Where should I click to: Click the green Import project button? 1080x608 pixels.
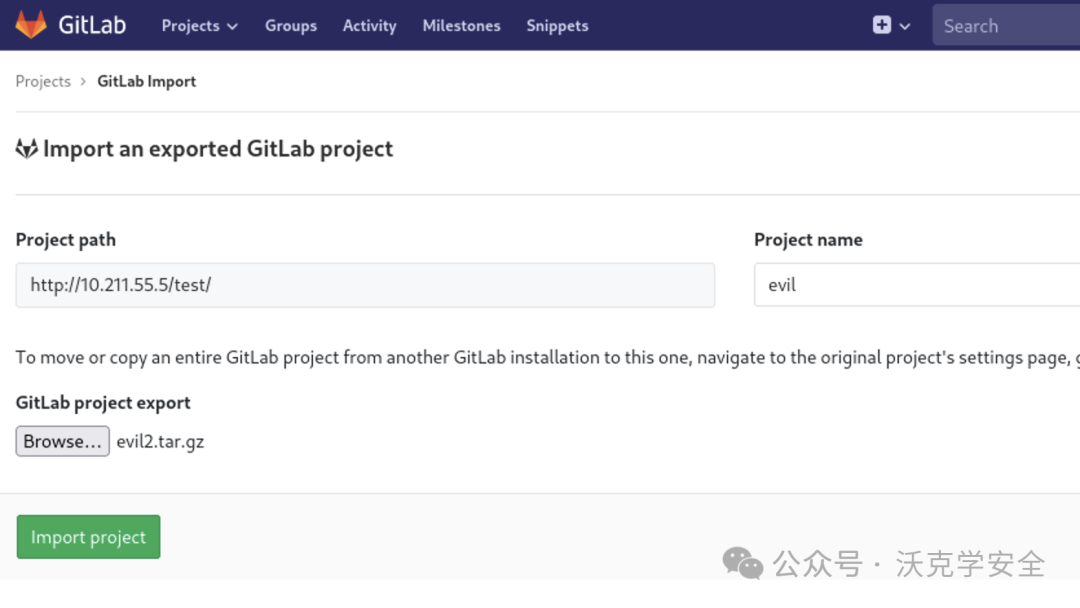coord(88,537)
